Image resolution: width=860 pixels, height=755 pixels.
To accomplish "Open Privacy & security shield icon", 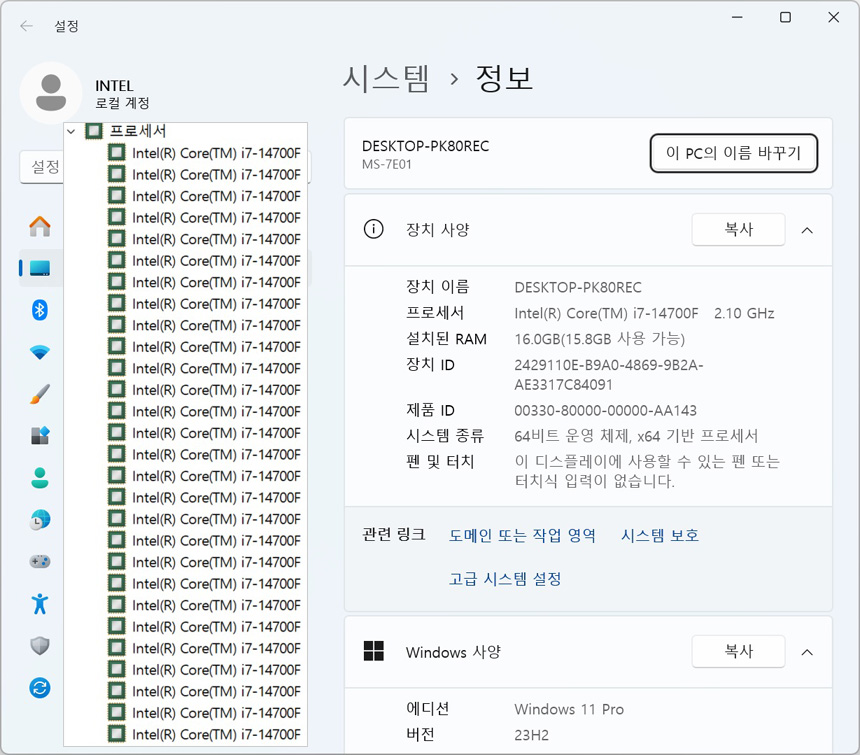I will [x=40, y=646].
